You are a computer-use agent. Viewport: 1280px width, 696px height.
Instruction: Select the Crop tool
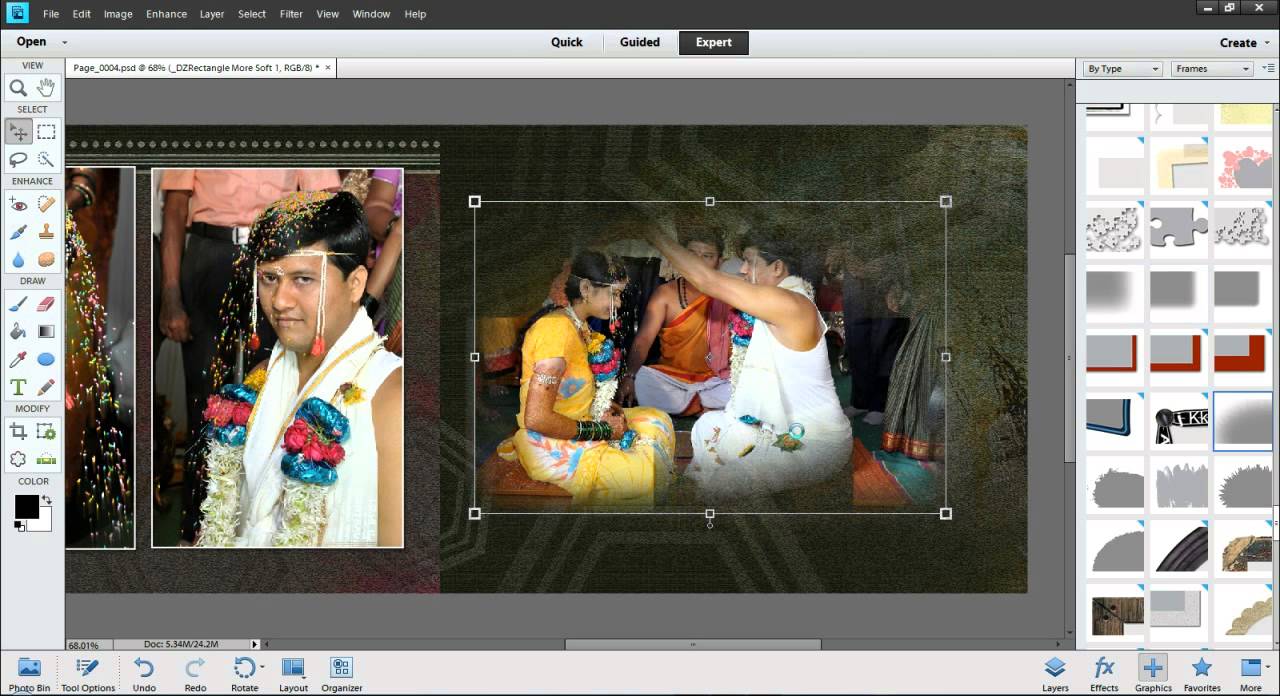tap(18, 431)
